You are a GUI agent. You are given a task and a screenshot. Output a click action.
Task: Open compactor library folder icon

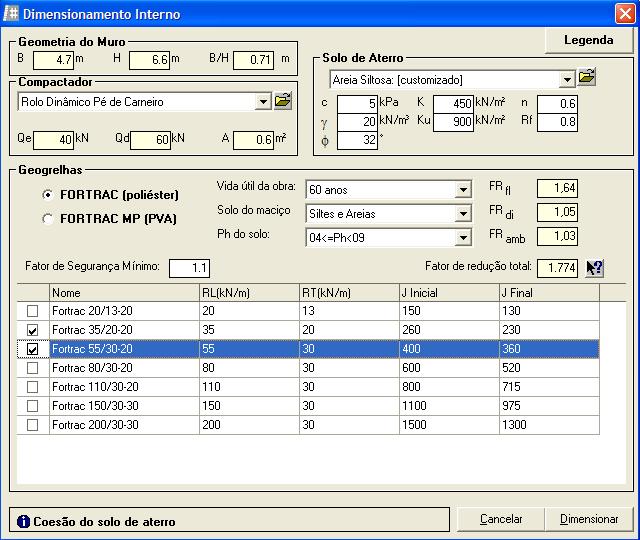(283, 101)
